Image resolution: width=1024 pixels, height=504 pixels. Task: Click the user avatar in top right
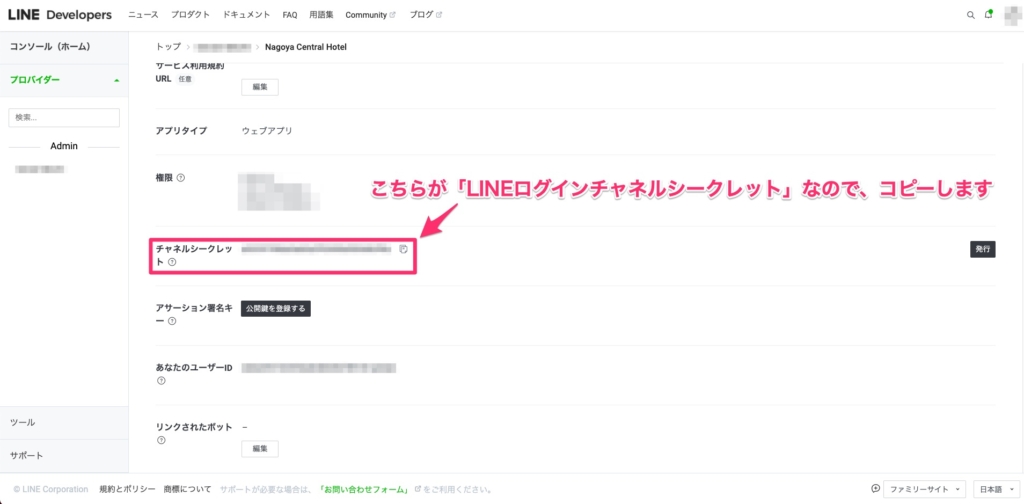(1010, 14)
